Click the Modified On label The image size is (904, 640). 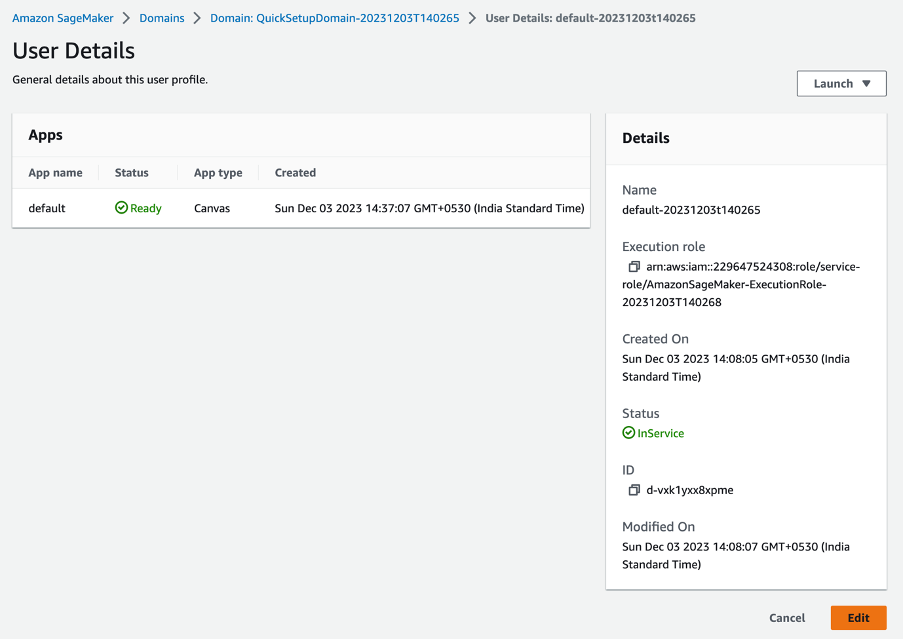click(658, 526)
